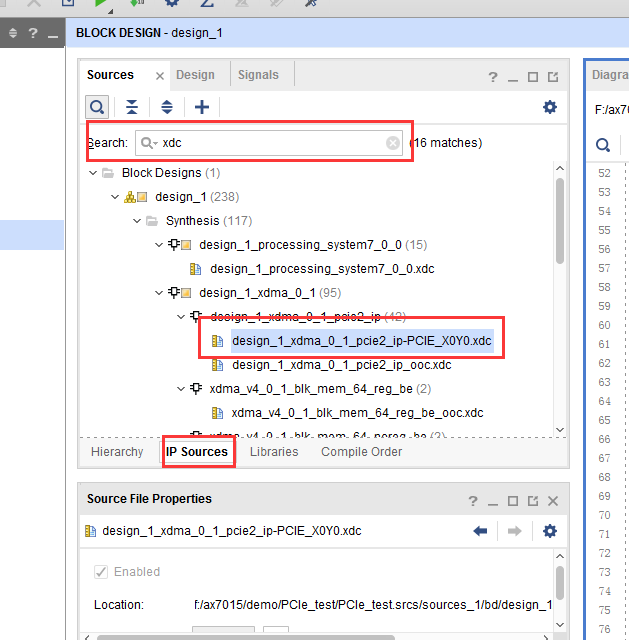Select design_1_xdma_0_1_pcie2_ip-PCIE_X0Y0.xdc in tree

point(362,341)
